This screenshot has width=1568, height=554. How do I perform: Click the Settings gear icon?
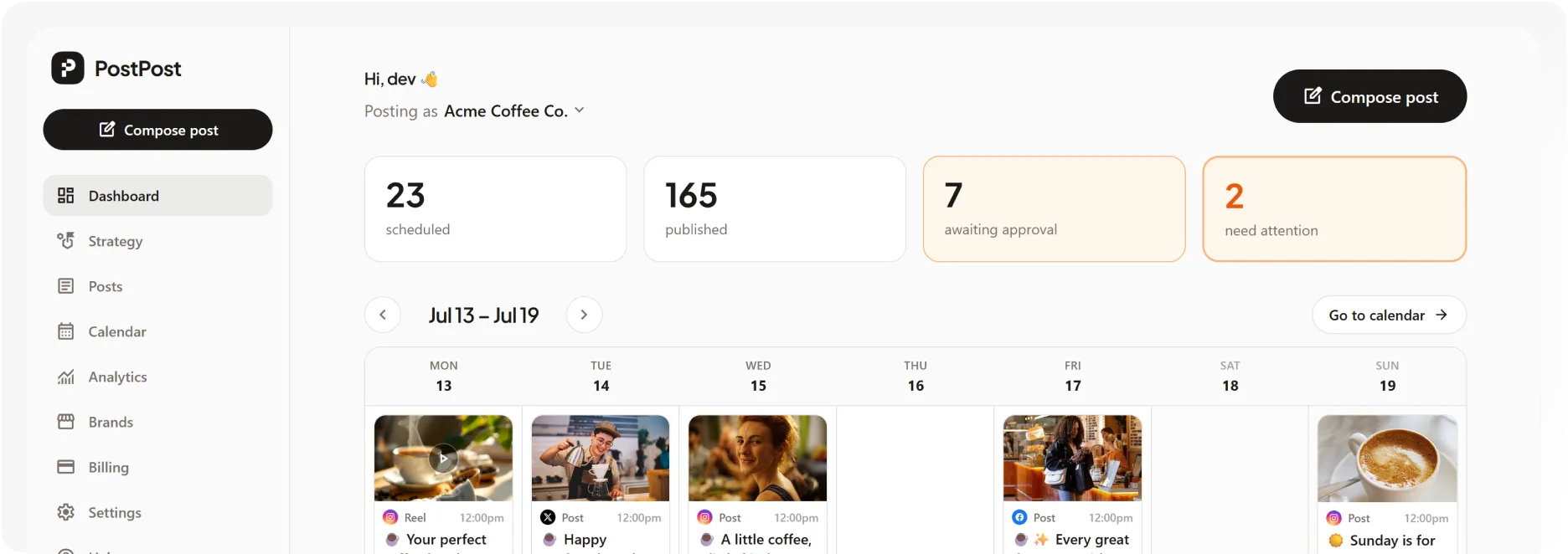65,512
